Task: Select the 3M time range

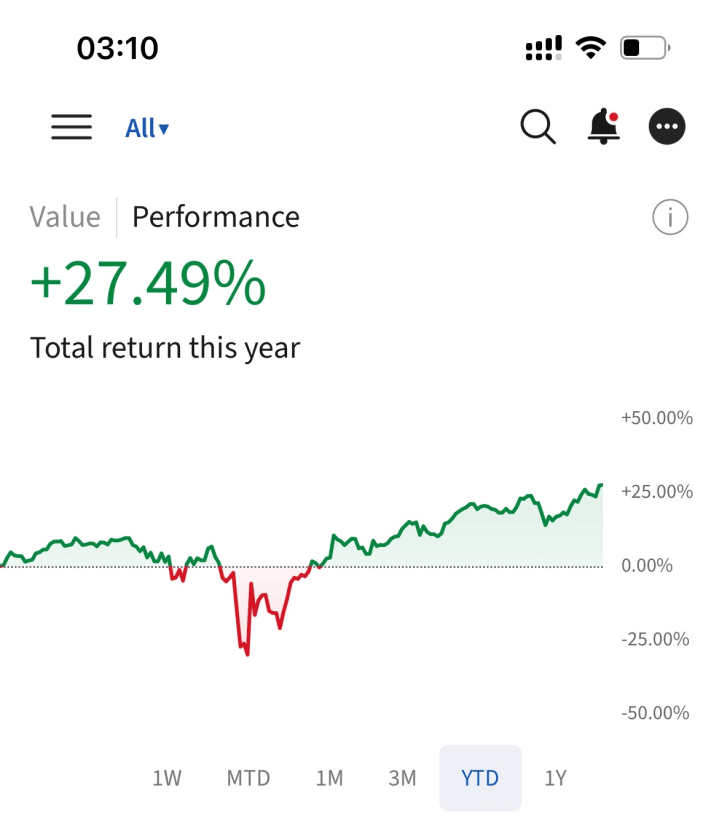Action: 402,778
